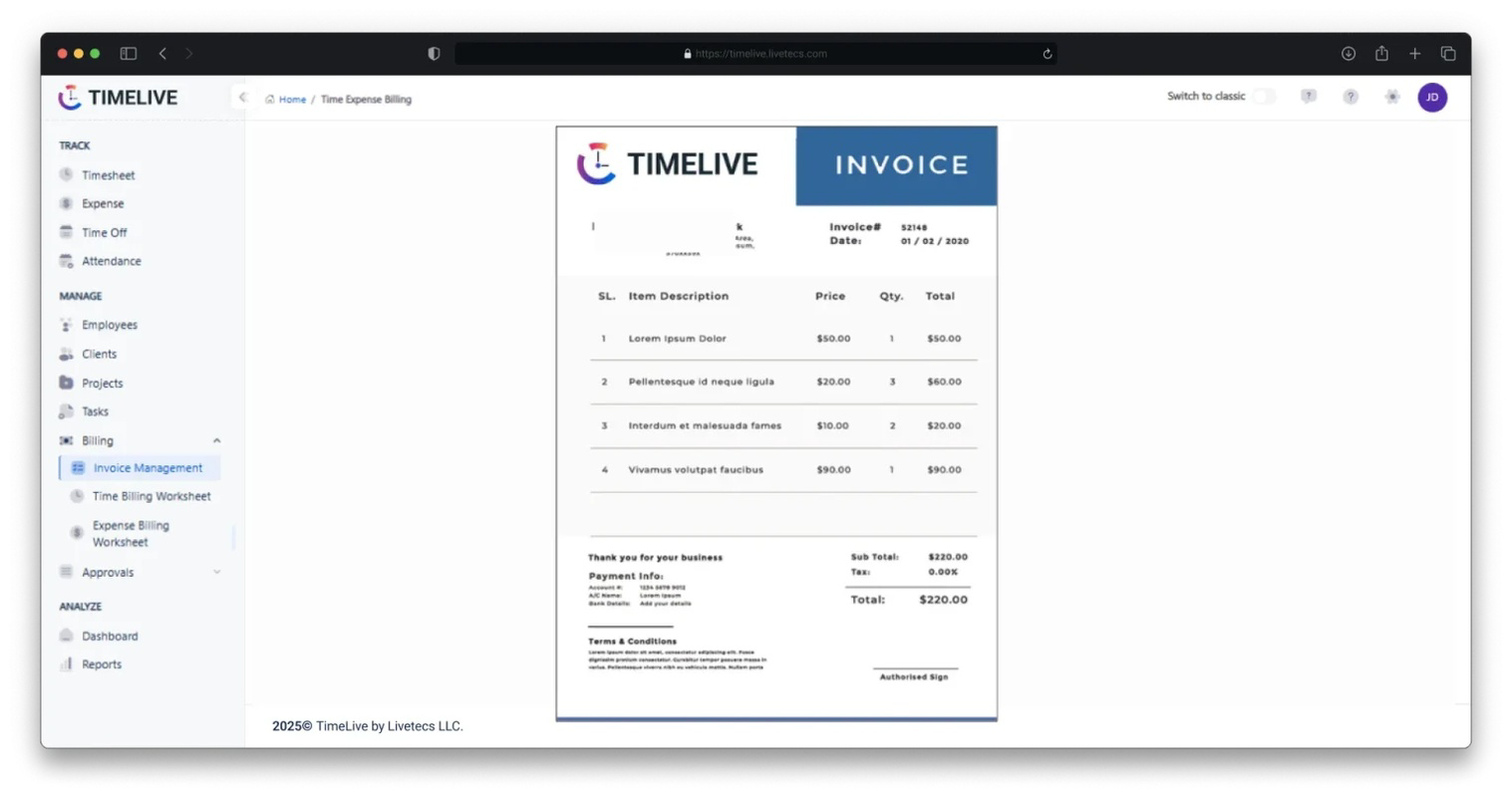The image size is (1512, 797).
Task: Click Vivamus volutpat faucibus row text
Action: click(696, 469)
